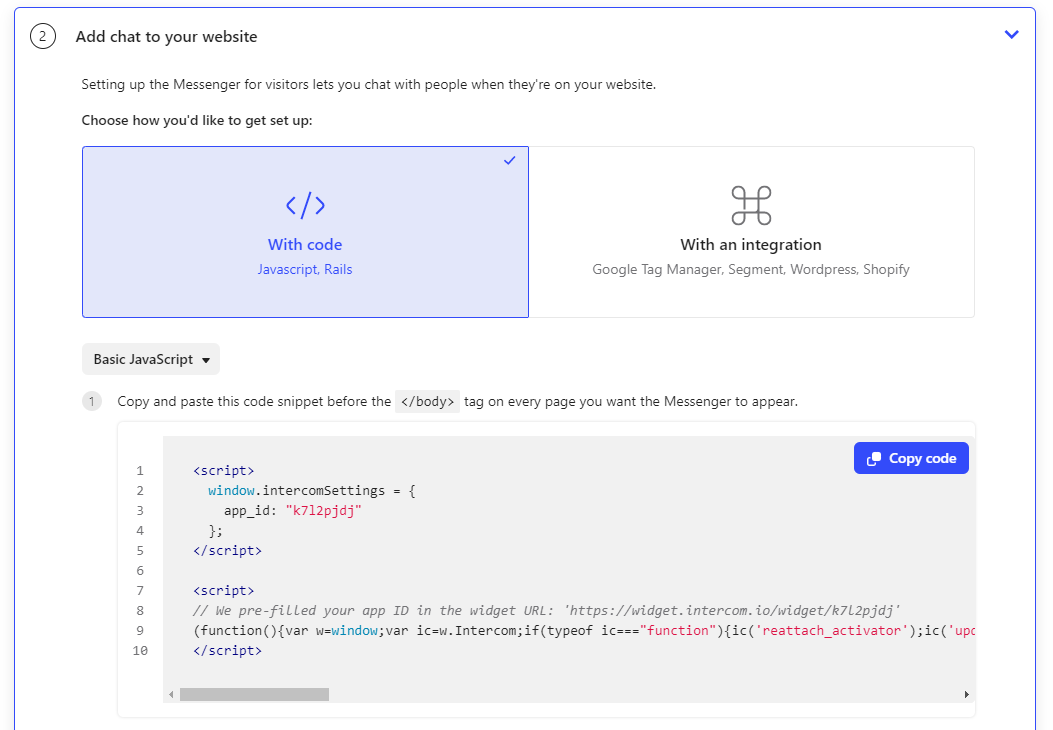Collapse the Add chat section chevron
1053x730 pixels.
pyautogui.click(x=1011, y=35)
